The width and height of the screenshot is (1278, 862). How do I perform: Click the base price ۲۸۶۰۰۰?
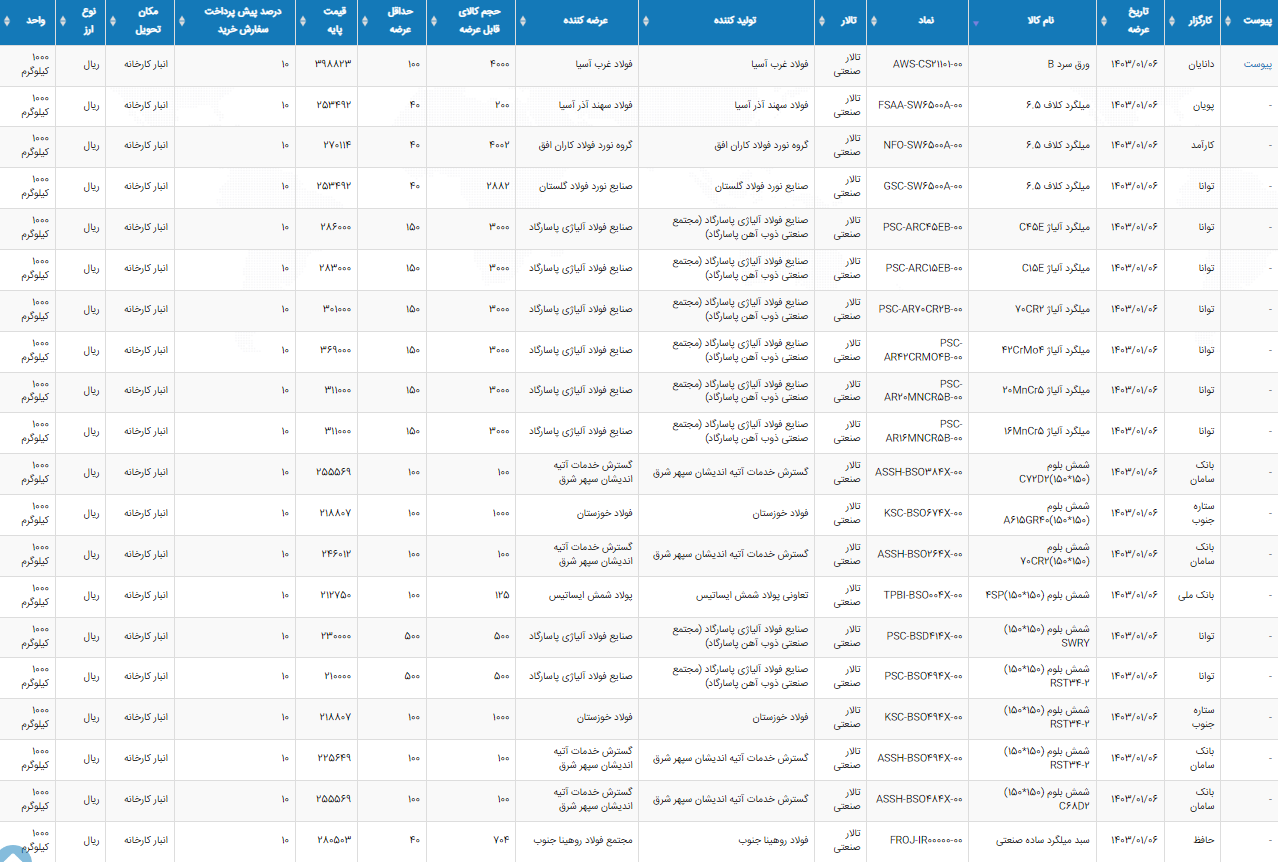(336, 228)
